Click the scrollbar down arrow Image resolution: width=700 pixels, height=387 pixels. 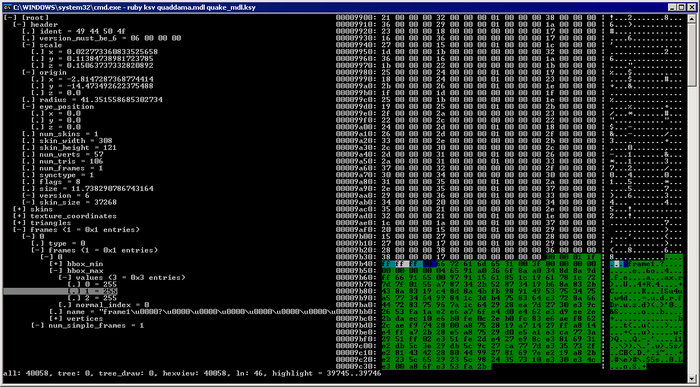pyautogui.click(x=692, y=379)
